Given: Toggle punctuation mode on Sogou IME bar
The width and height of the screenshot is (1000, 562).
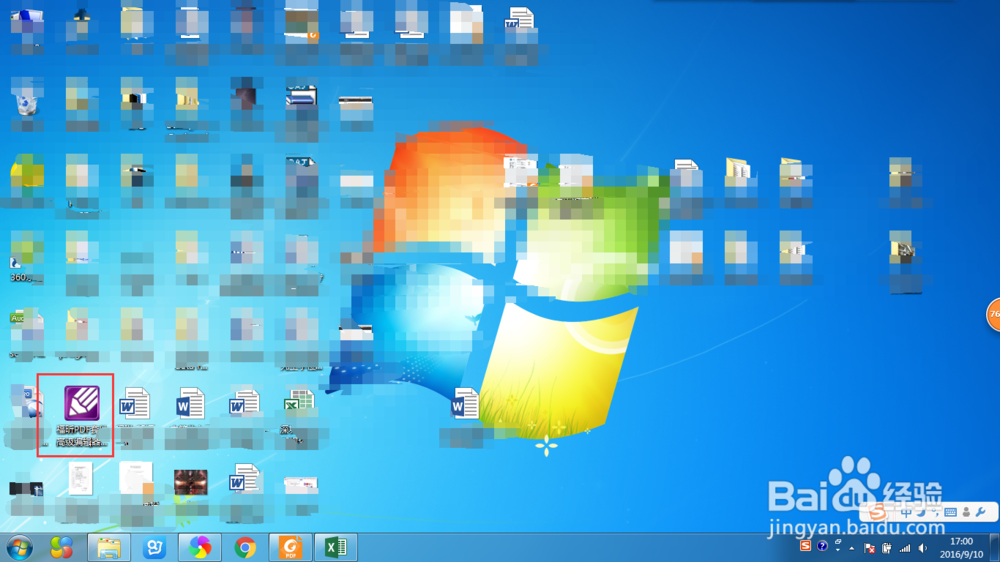Looking at the screenshot, I should (935, 512).
